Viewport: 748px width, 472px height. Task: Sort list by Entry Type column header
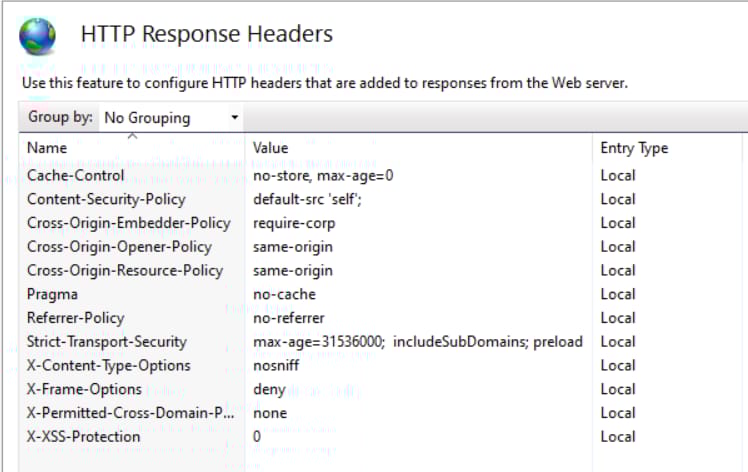(634, 148)
